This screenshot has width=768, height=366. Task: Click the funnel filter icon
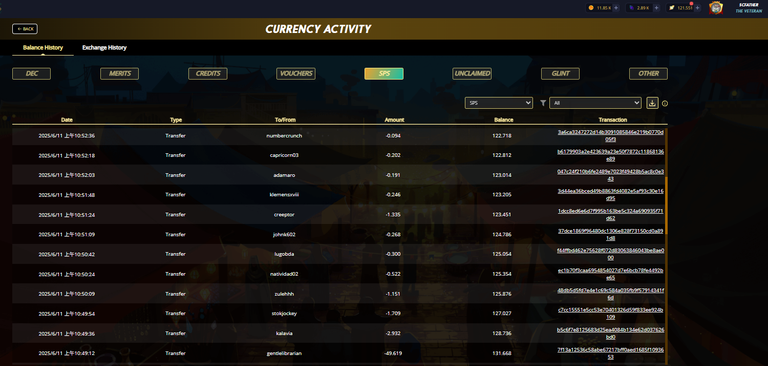pyautogui.click(x=543, y=103)
